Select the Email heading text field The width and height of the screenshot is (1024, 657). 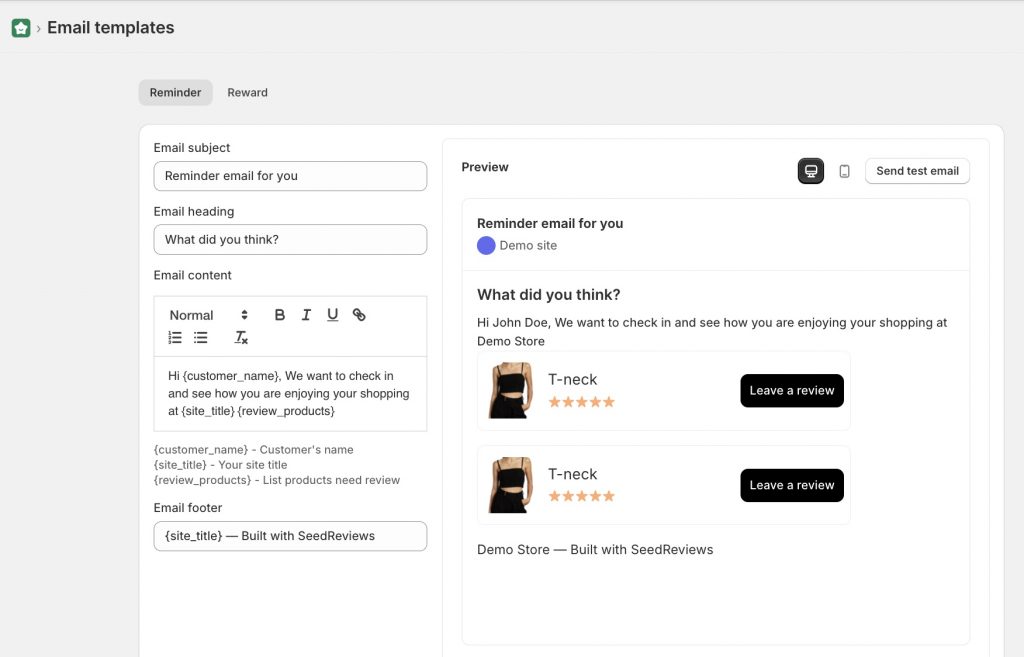coord(290,239)
